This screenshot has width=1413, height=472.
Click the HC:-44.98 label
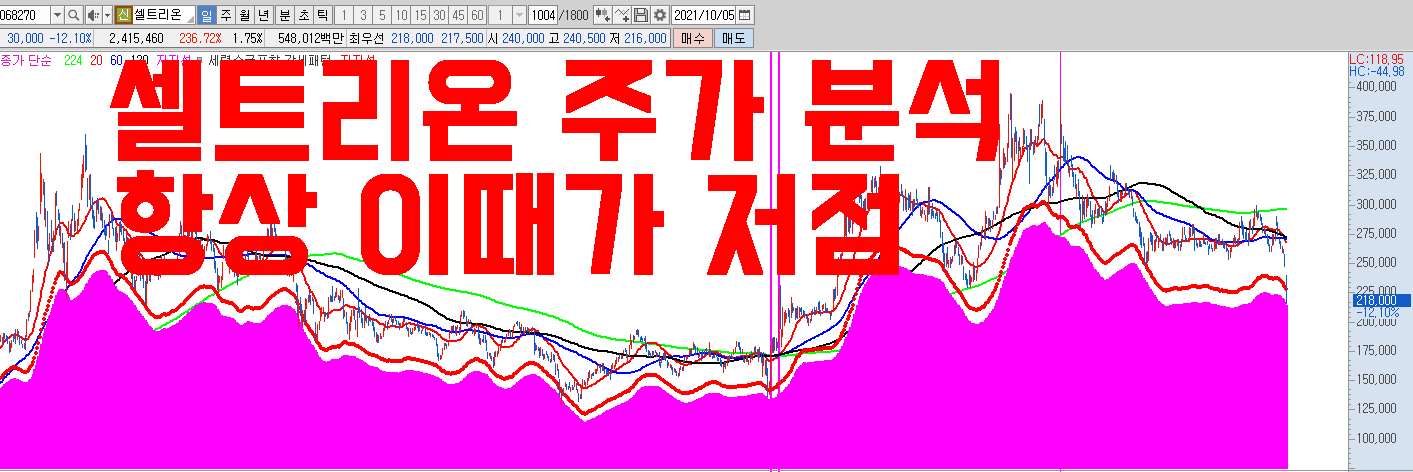[x=1376, y=71]
